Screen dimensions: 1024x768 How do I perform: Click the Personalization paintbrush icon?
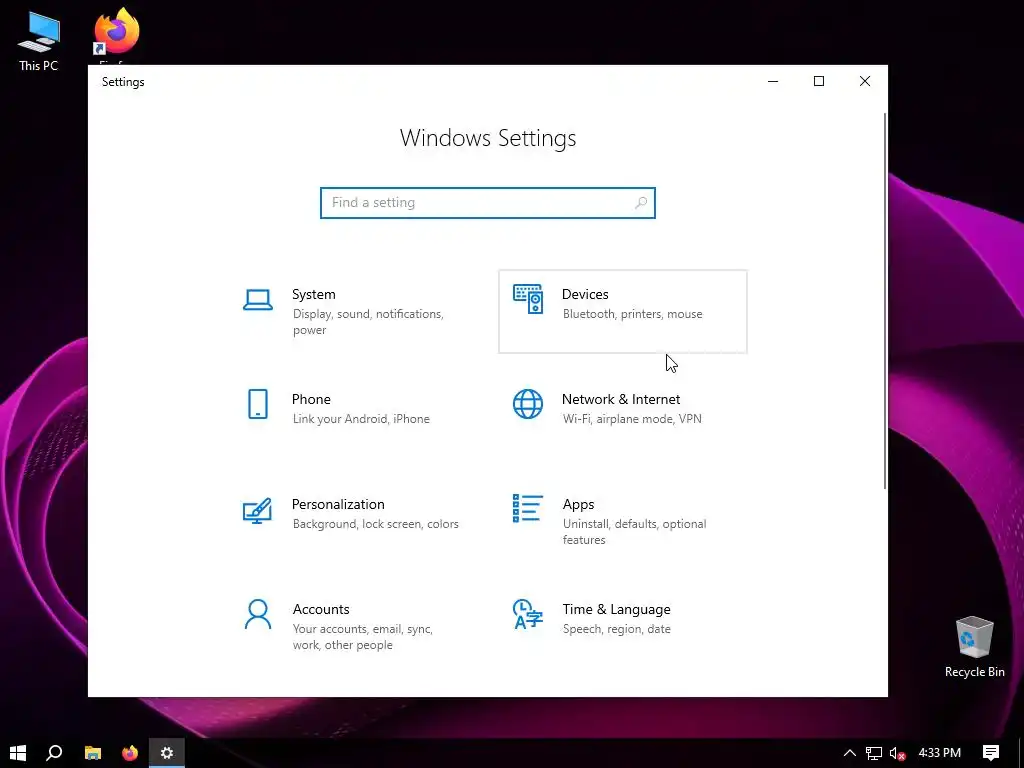pos(257,511)
